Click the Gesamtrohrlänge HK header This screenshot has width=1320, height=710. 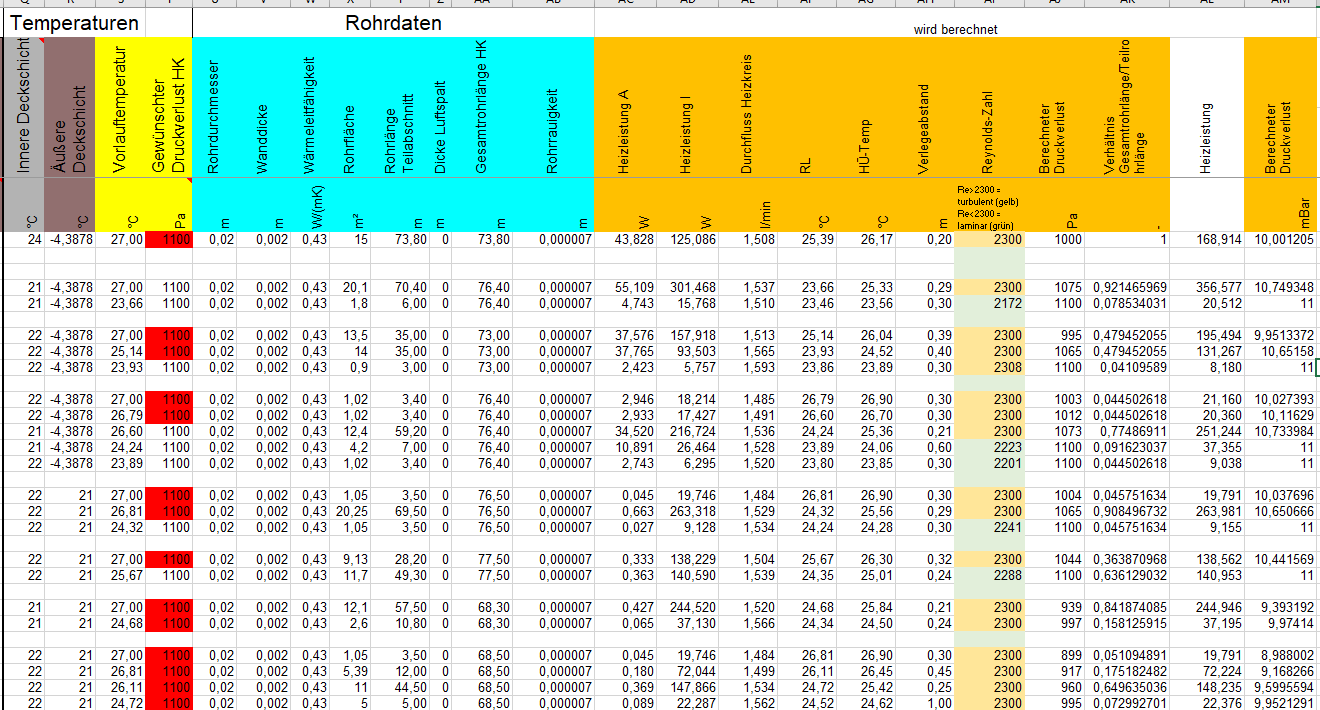(x=482, y=107)
